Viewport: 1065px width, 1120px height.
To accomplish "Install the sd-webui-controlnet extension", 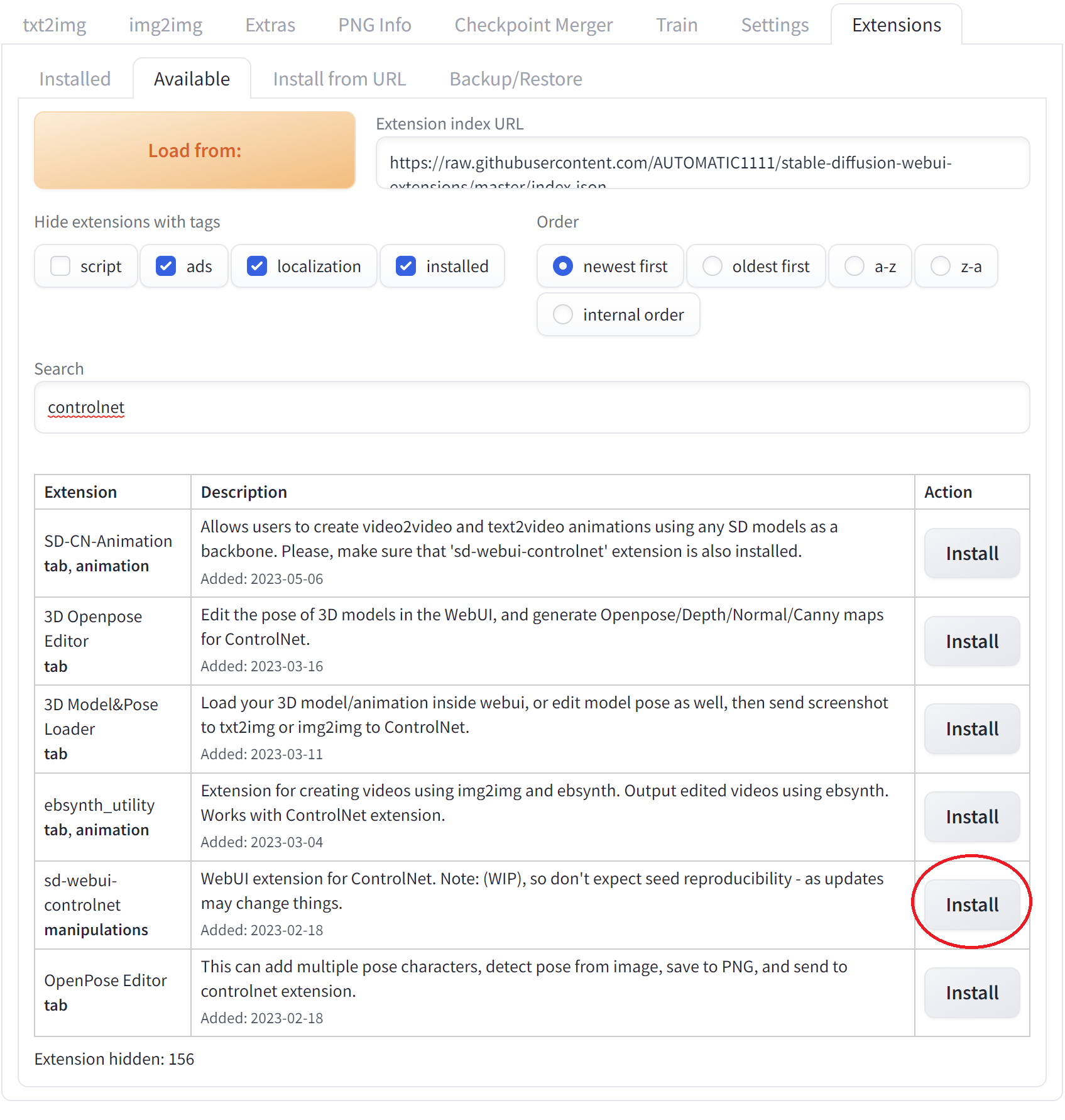I will 971,904.
